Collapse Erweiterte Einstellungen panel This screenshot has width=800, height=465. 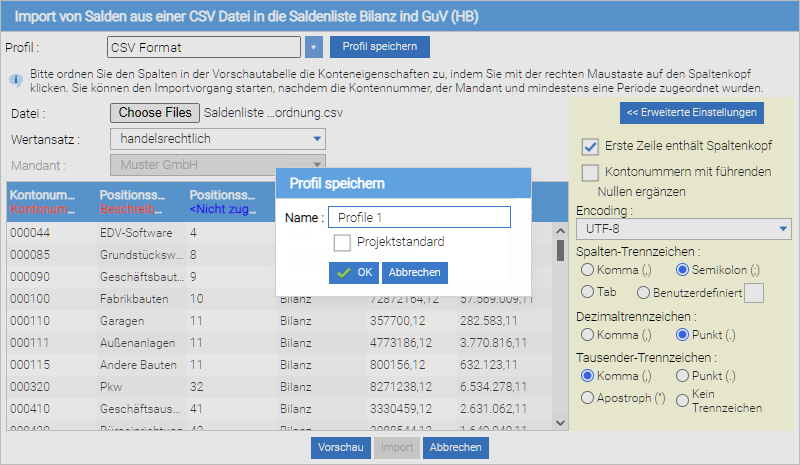point(691,112)
